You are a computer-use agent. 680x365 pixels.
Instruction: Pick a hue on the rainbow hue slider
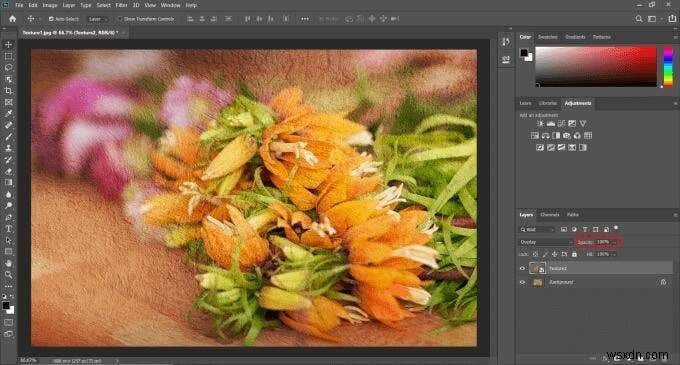(668, 66)
